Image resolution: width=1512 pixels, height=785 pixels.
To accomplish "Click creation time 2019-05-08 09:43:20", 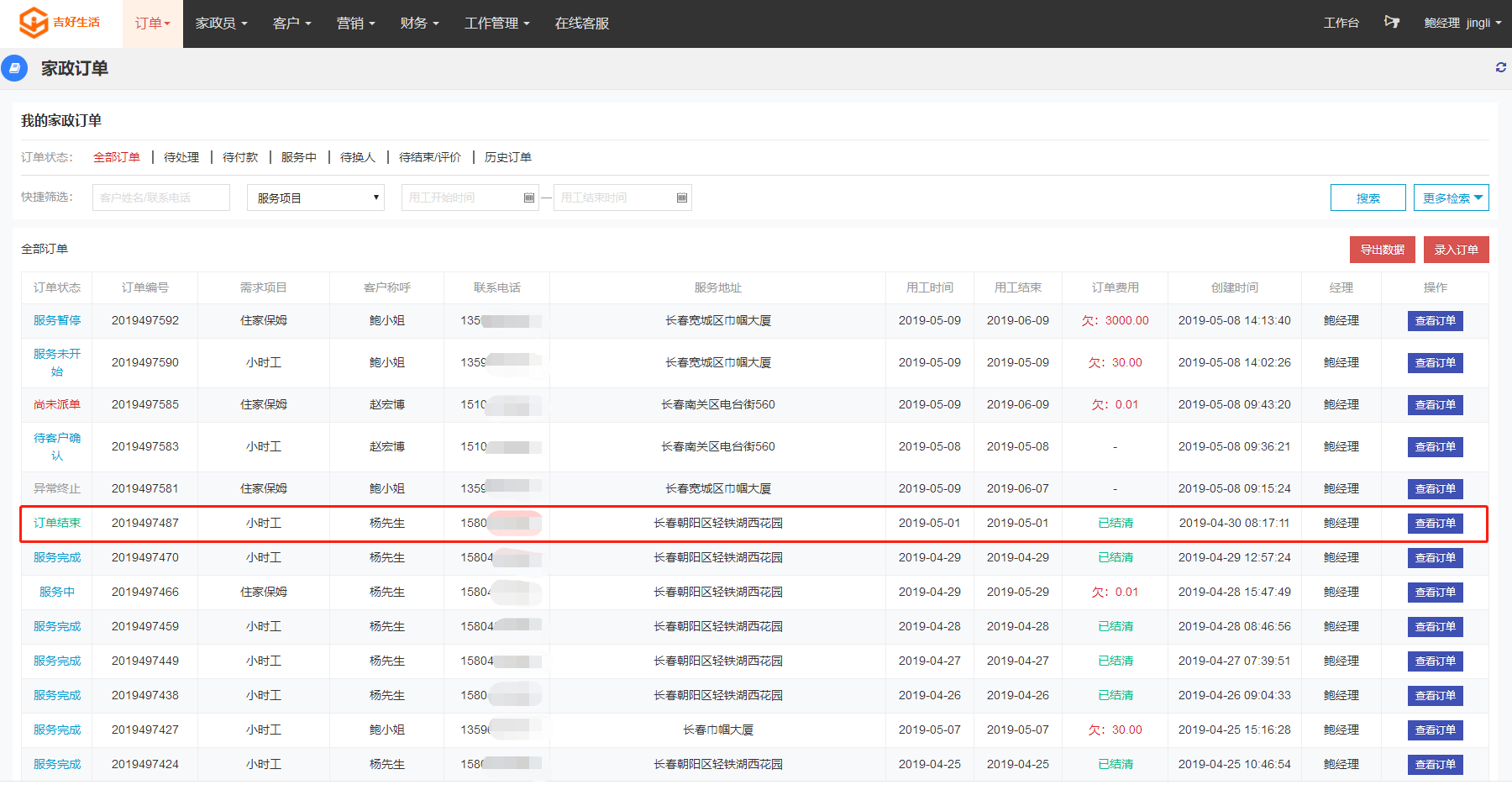I will click(1235, 404).
